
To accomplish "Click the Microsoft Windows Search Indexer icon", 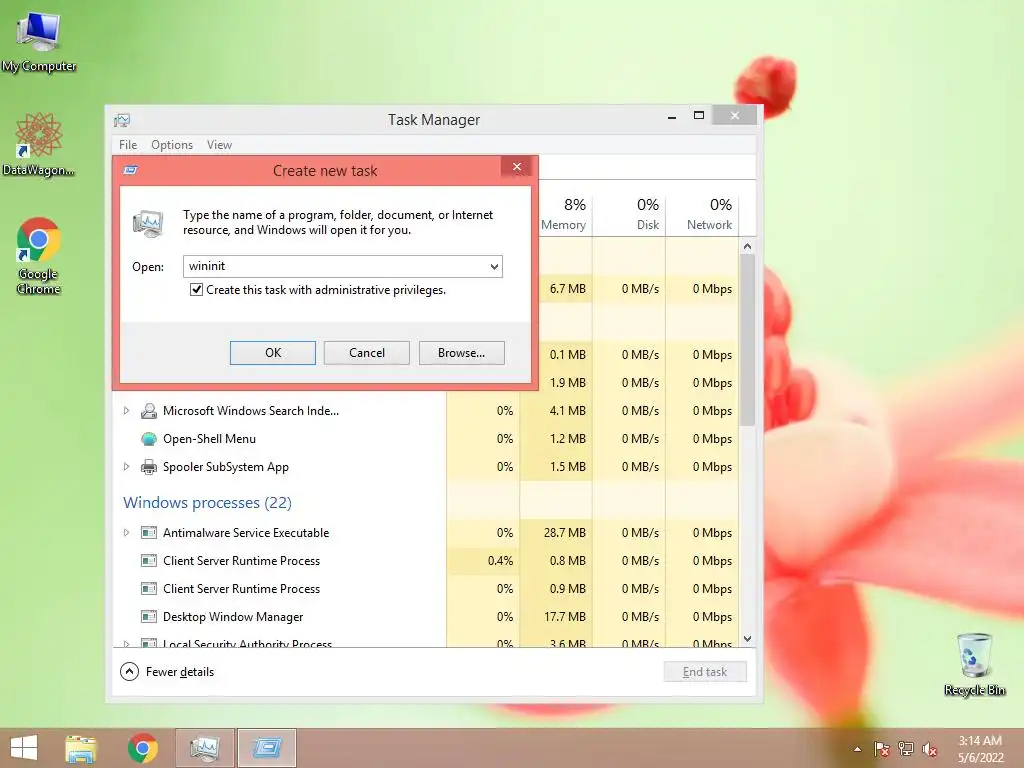I will (x=149, y=411).
